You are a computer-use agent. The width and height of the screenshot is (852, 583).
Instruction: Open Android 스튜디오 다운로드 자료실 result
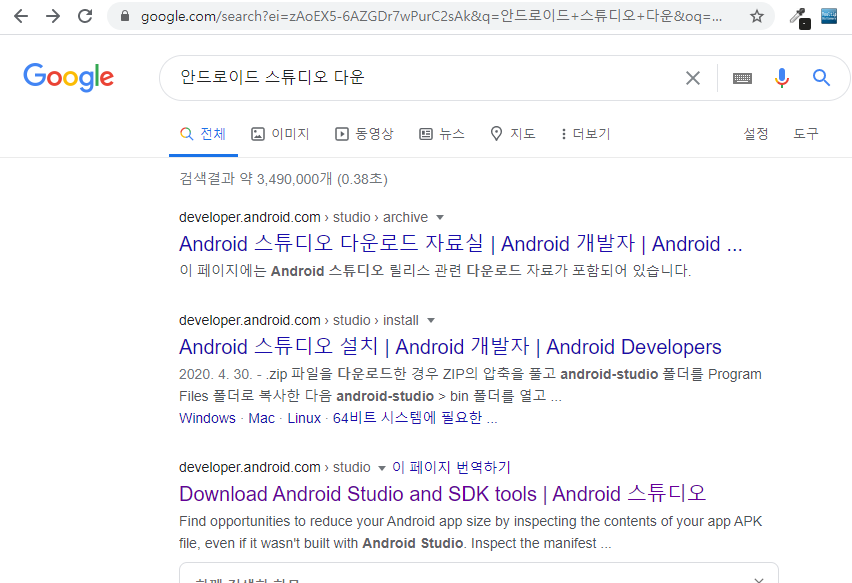[x=461, y=243]
